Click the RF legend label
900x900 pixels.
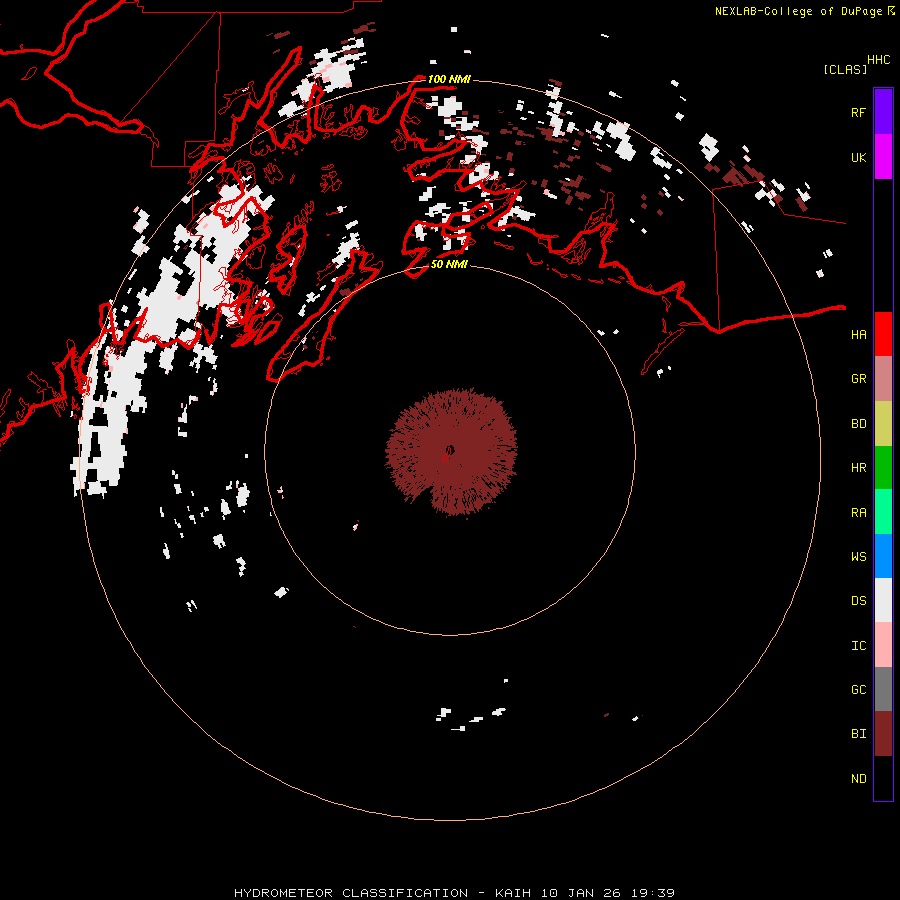[858, 112]
